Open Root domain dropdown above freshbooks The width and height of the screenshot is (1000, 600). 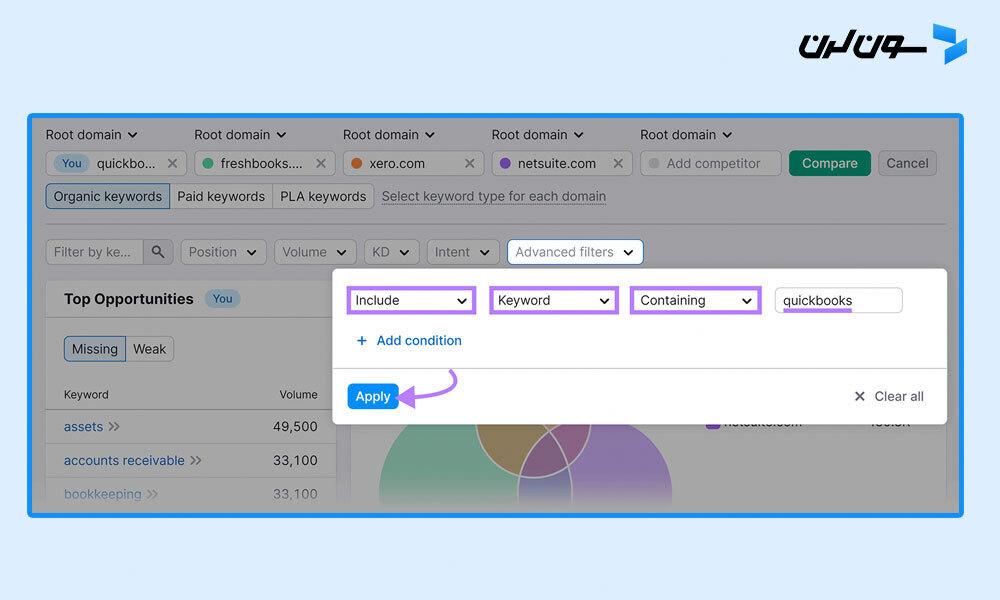coord(240,135)
